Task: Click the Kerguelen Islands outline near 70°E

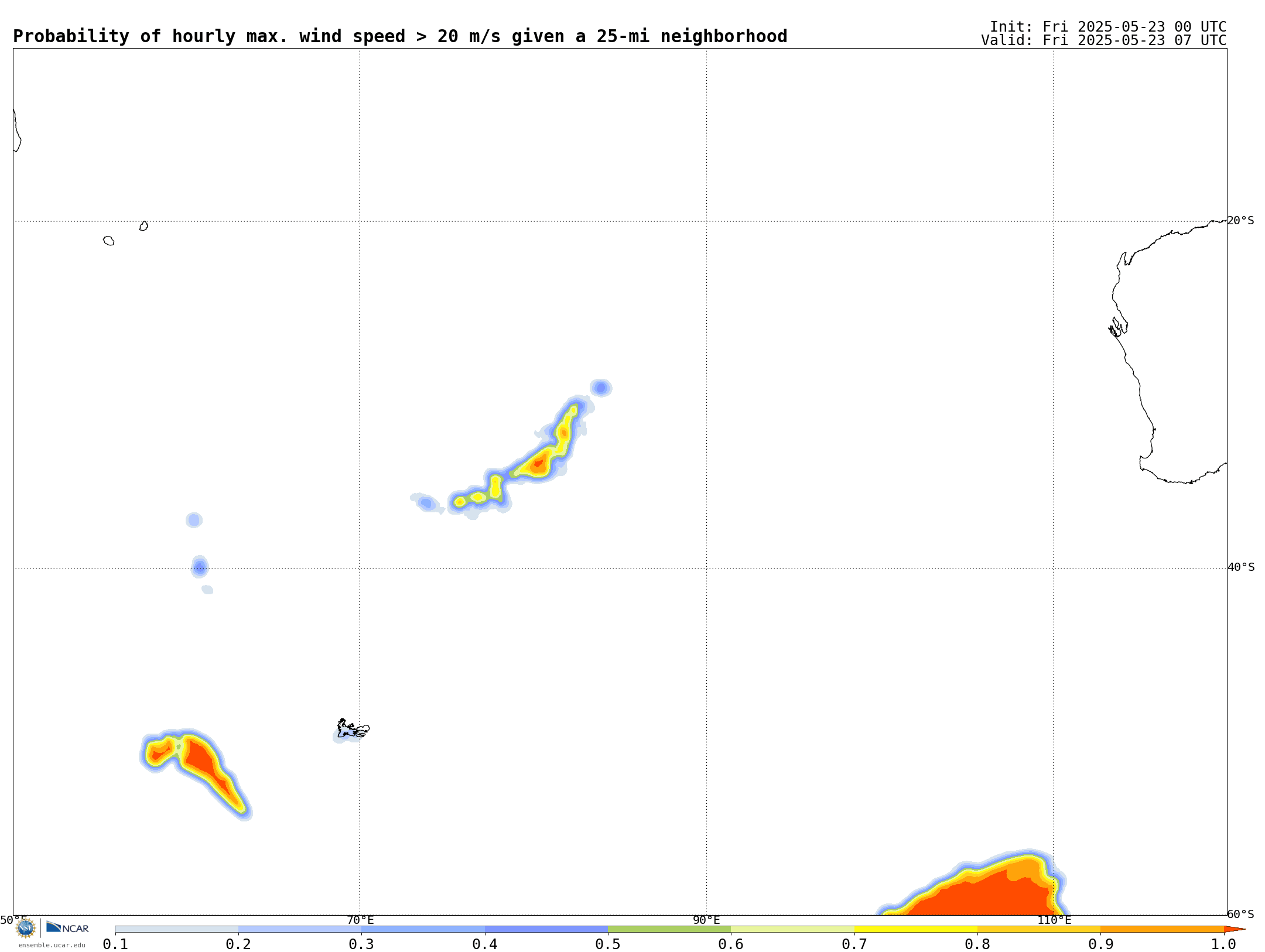Action: [353, 729]
